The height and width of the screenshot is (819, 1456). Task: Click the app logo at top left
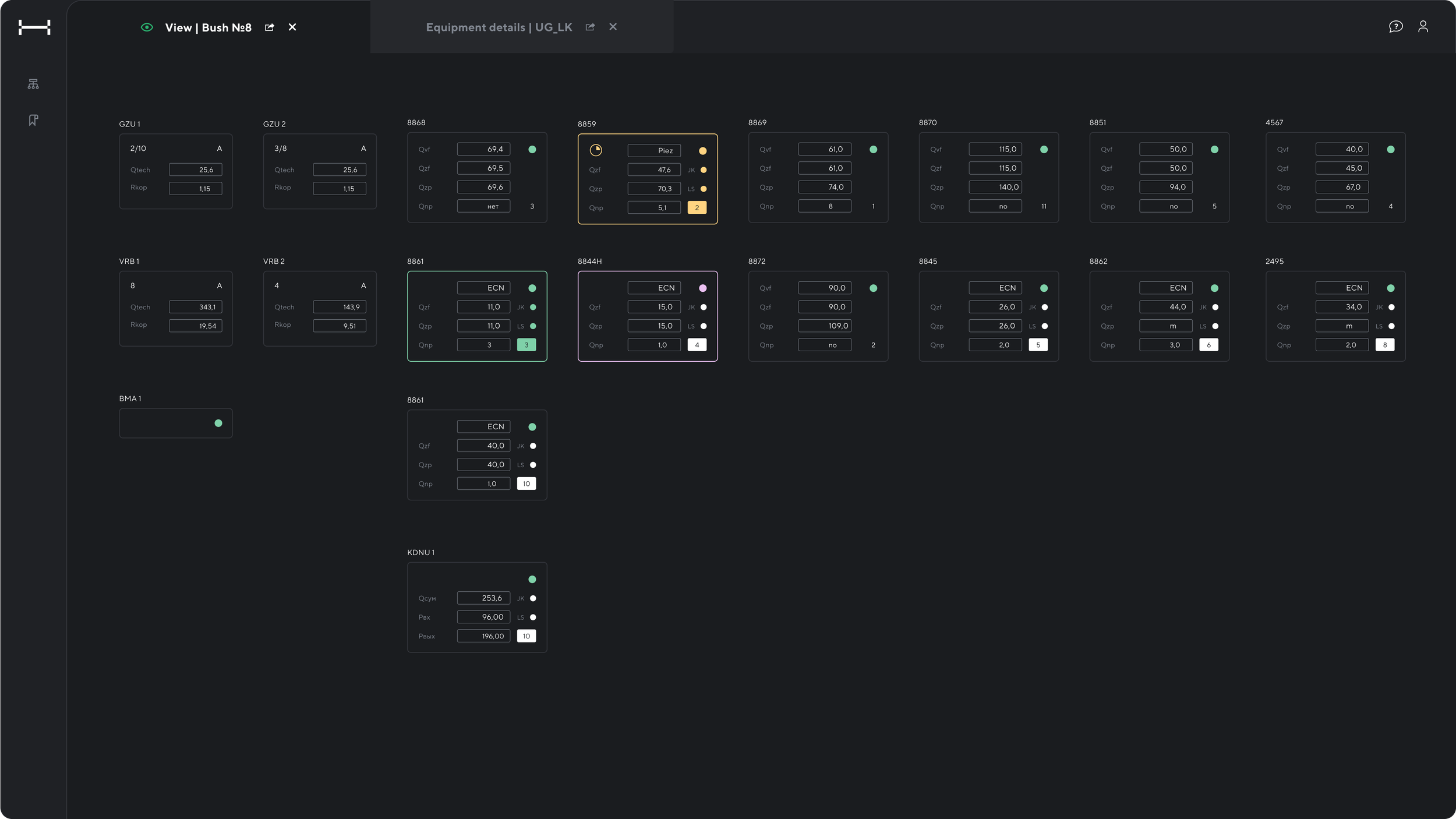[x=34, y=27]
